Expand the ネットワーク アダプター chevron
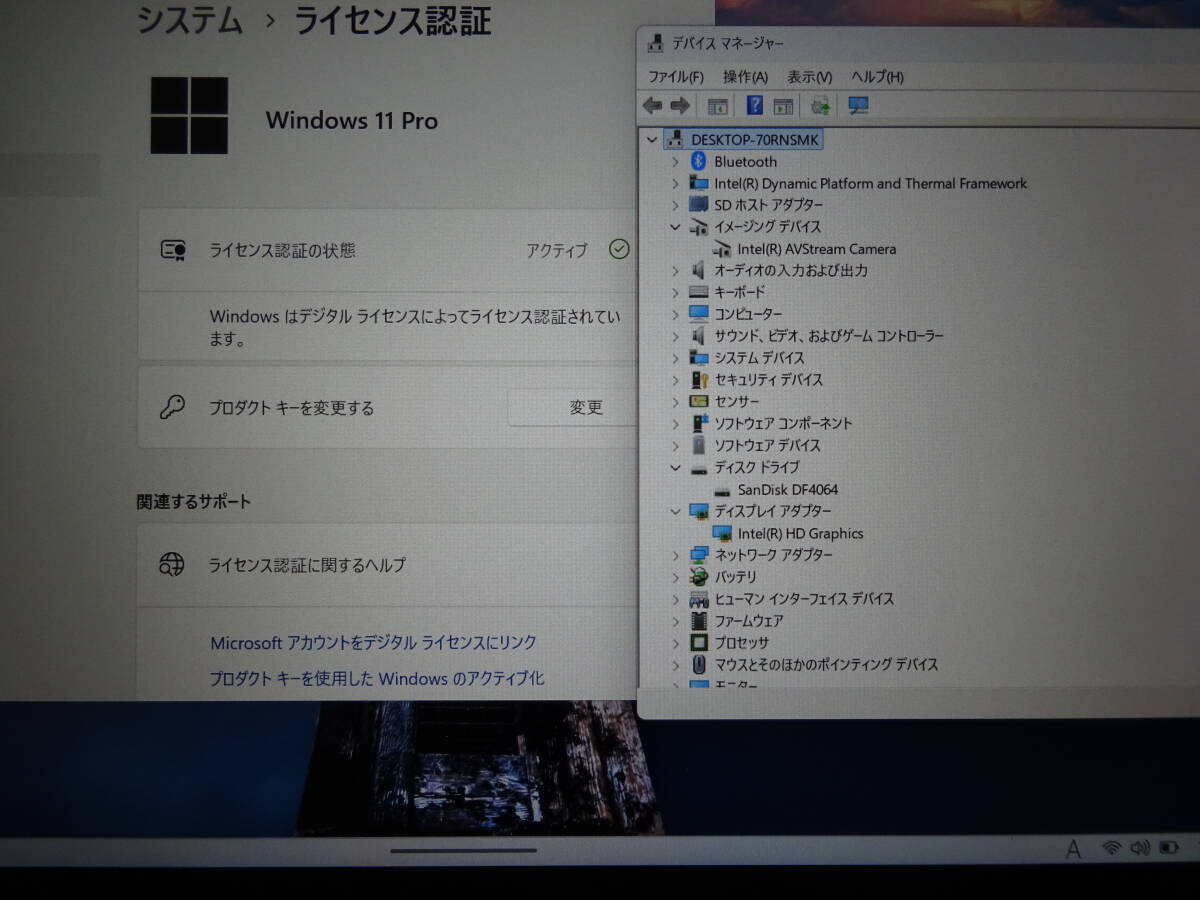 point(675,555)
